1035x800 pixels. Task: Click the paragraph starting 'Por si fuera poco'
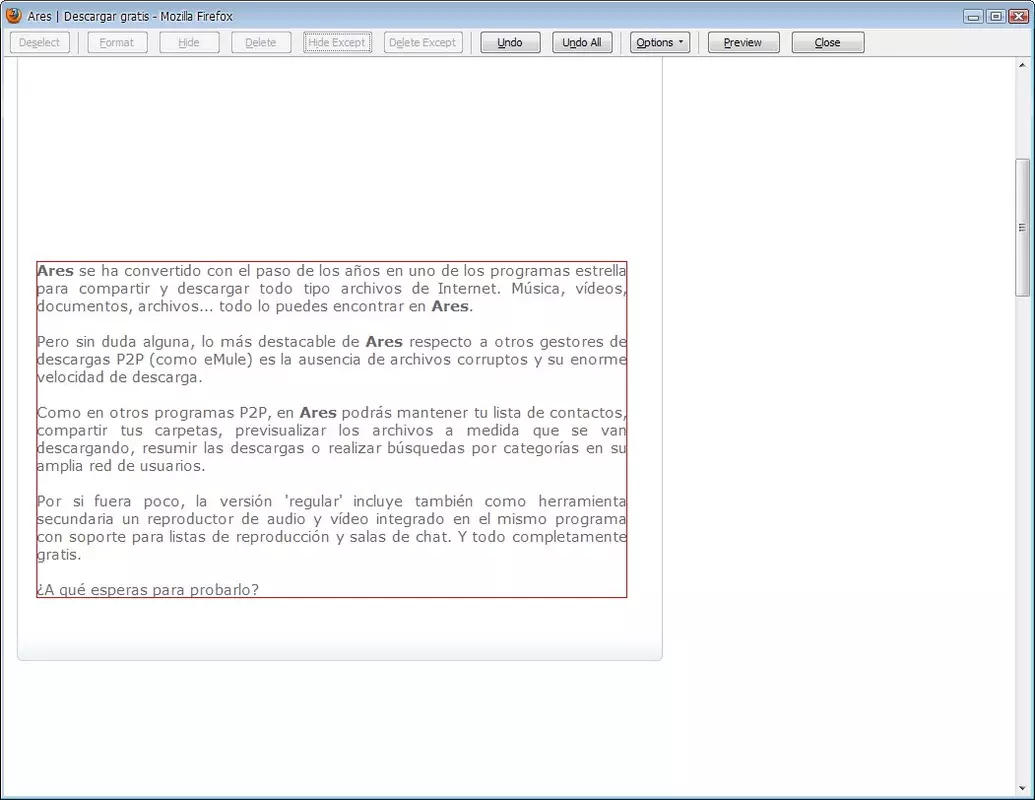(331, 527)
